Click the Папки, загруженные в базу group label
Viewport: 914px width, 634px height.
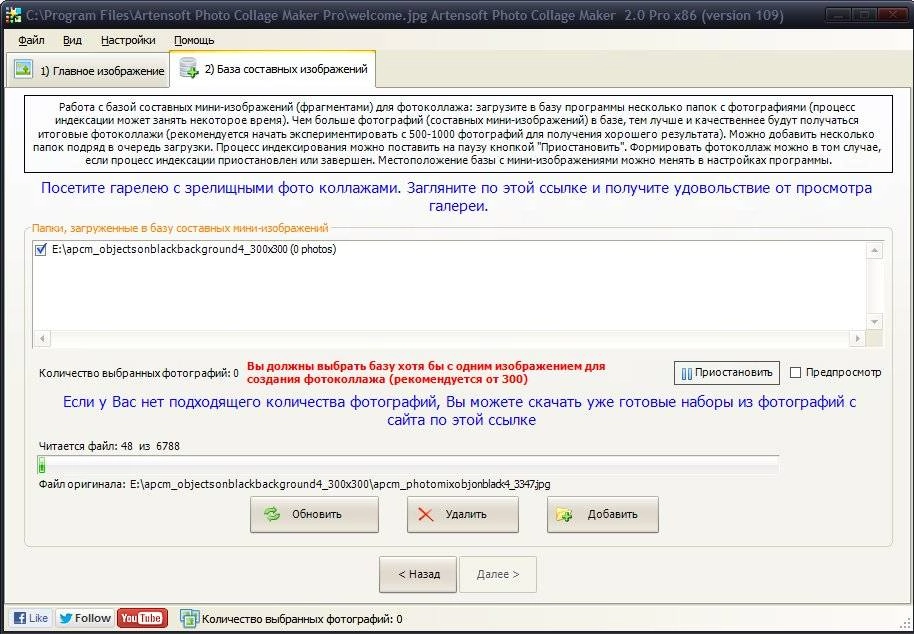pyautogui.click(x=180, y=228)
